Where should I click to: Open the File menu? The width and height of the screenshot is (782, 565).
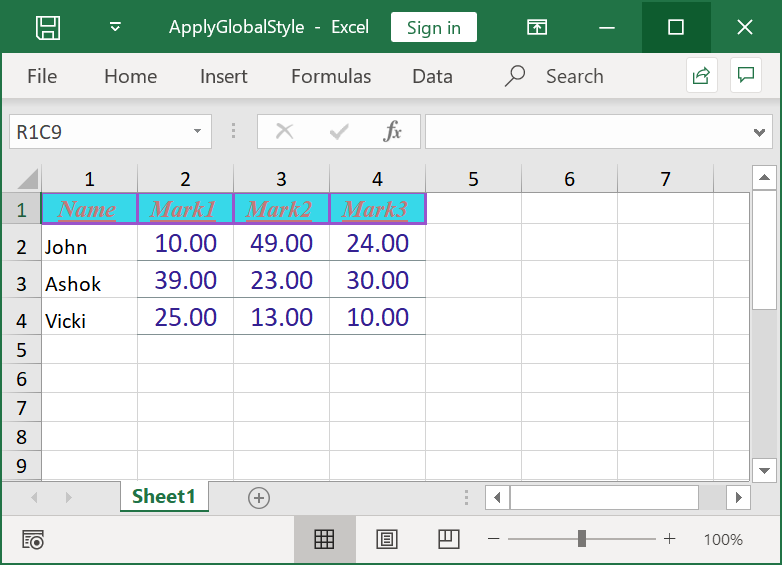tap(42, 76)
